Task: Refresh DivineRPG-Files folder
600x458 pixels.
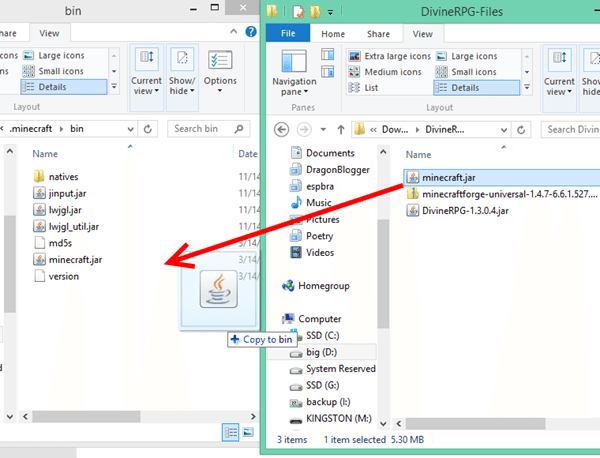Action: point(521,130)
